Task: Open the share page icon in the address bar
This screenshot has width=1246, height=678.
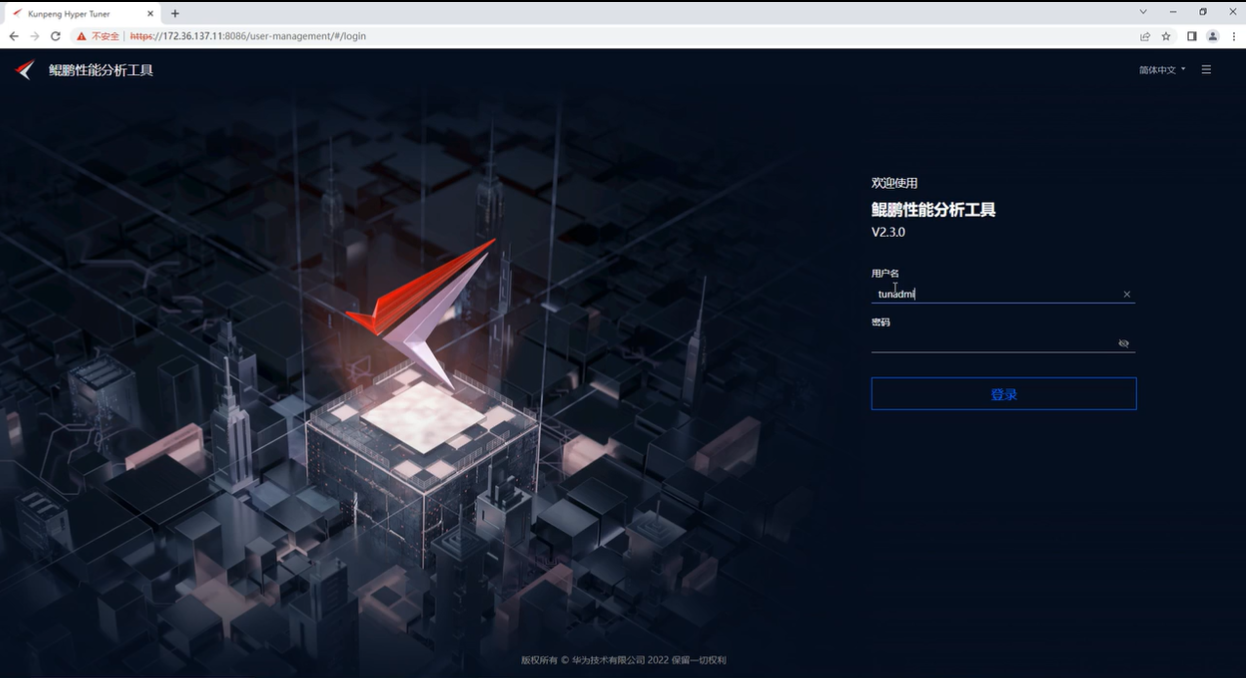Action: point(1145,36)
